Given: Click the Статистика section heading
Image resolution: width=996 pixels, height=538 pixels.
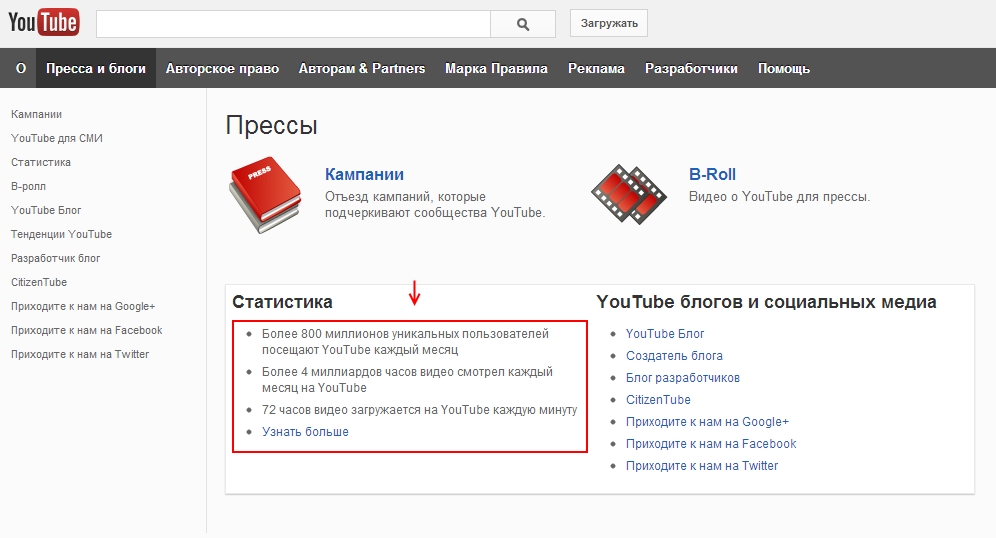Looking at the screenshot, I should pos(282,302).
